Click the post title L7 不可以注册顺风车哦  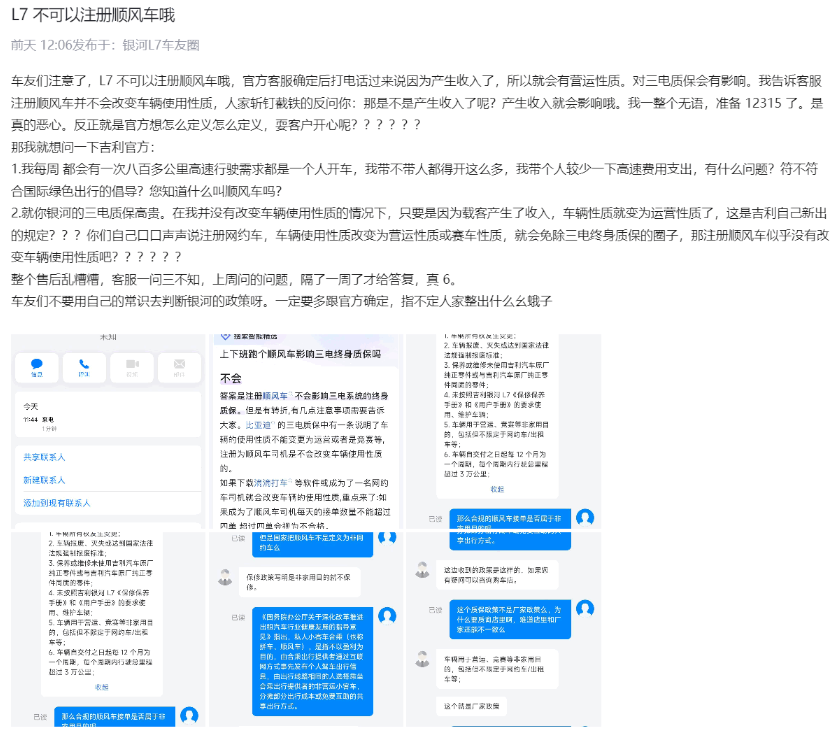click(x=93, y=15)
